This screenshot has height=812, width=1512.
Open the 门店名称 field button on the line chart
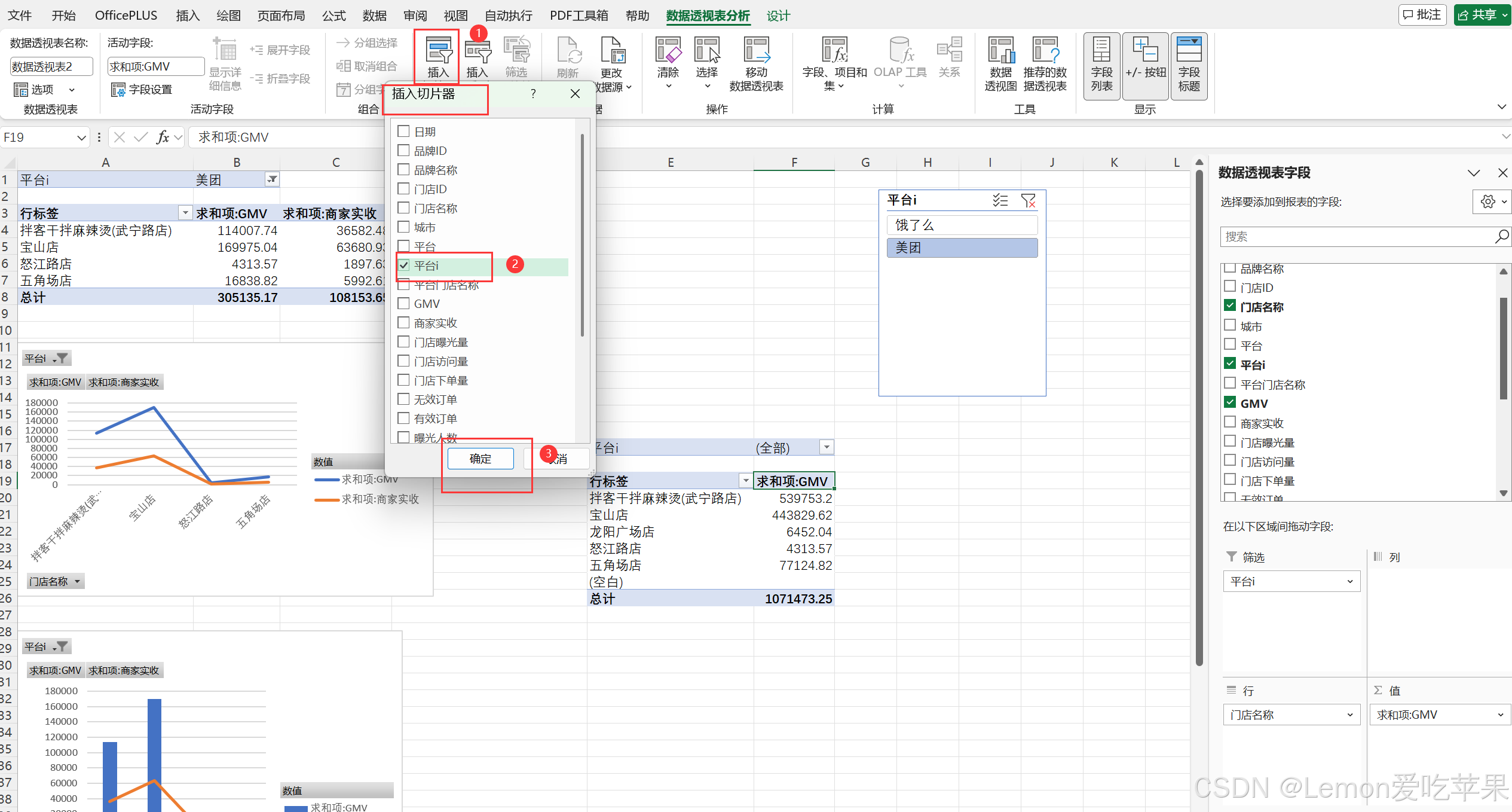(56, 581)
